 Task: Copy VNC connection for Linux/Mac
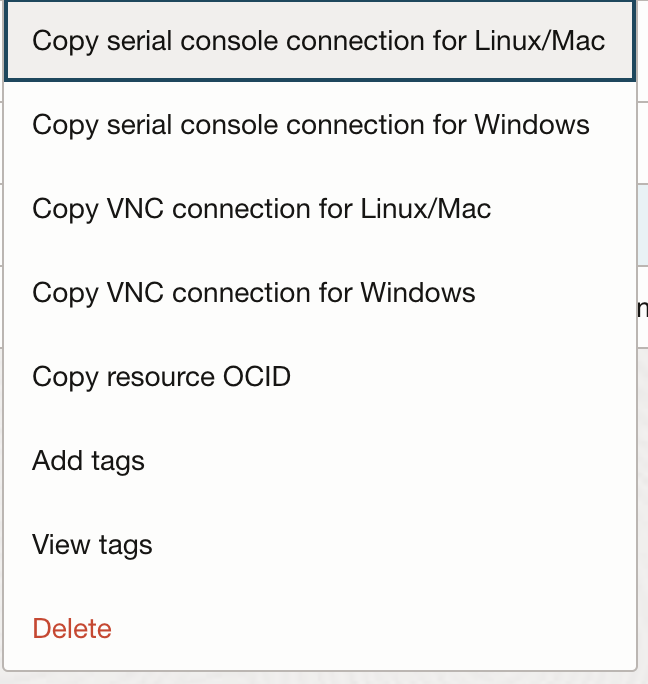pyautogui.click(x=262, y=209)
